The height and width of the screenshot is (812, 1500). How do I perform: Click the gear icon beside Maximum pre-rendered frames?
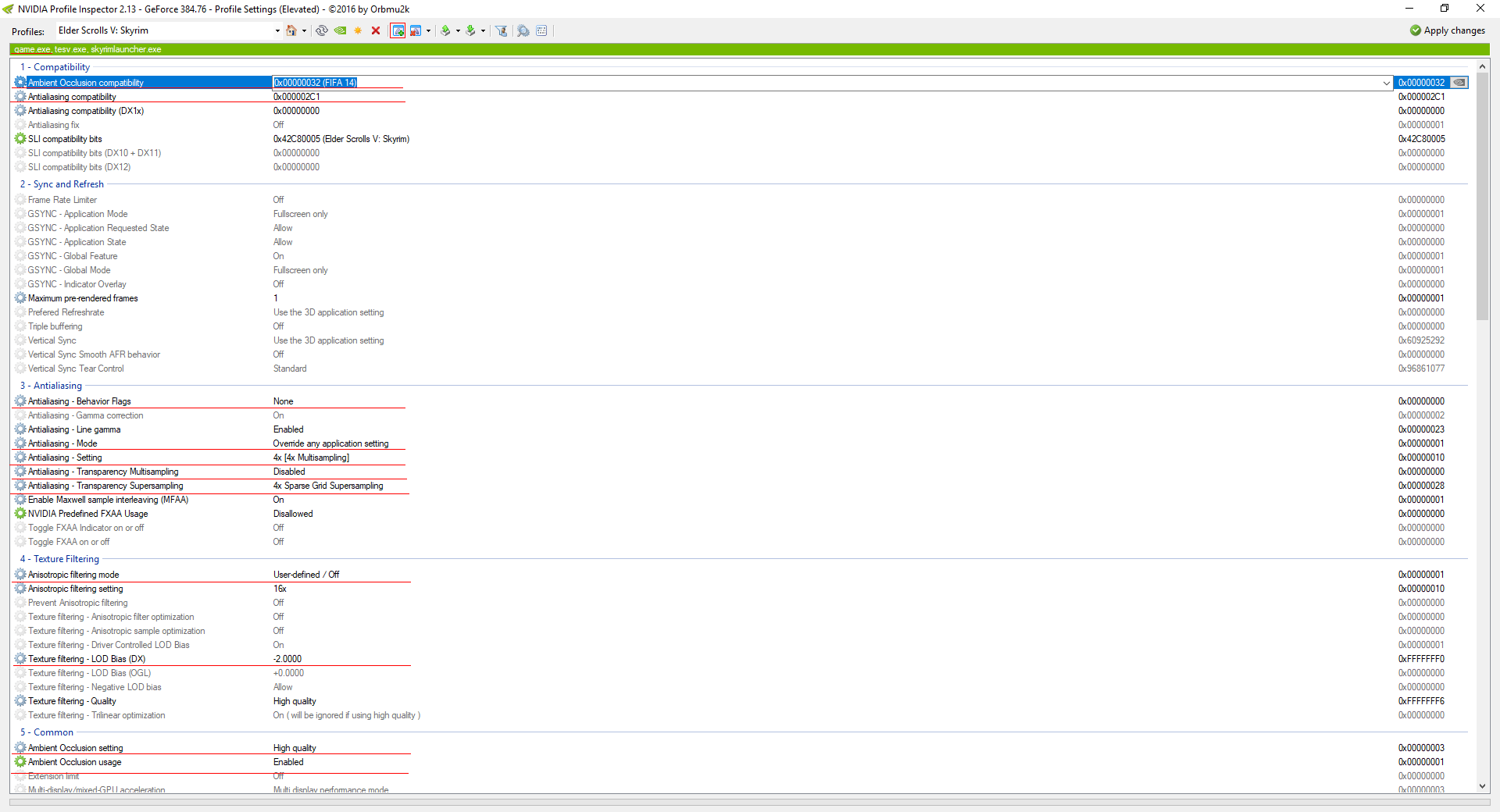click(x=20, y=298)
